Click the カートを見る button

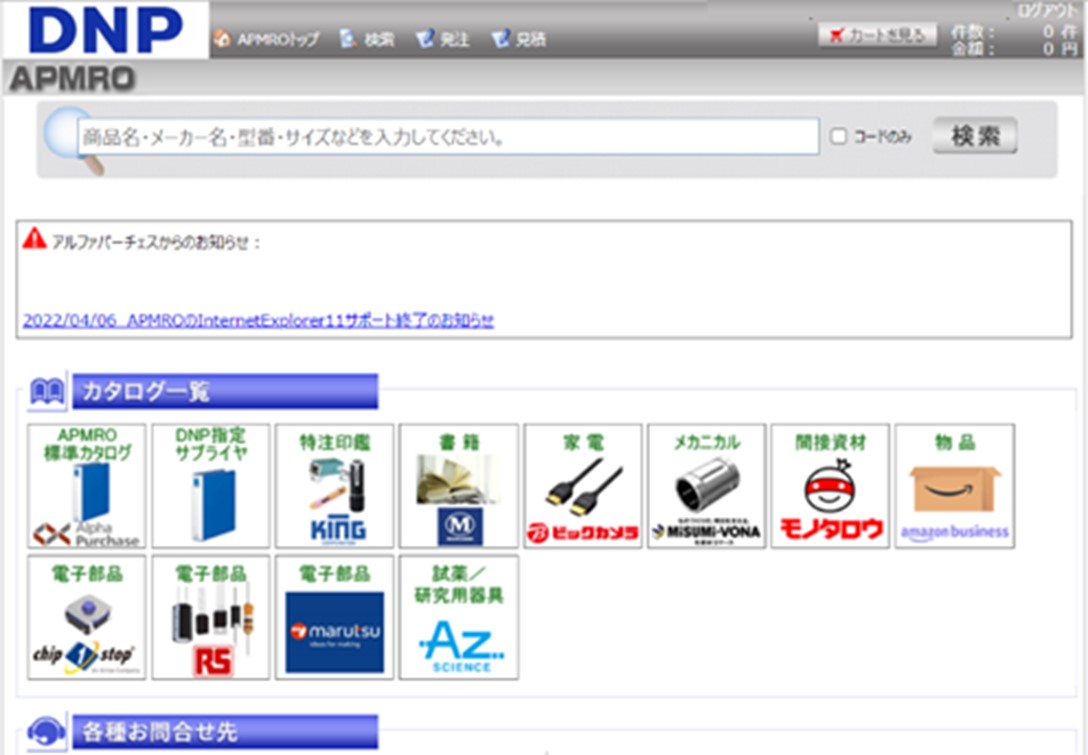coord(878,35)
